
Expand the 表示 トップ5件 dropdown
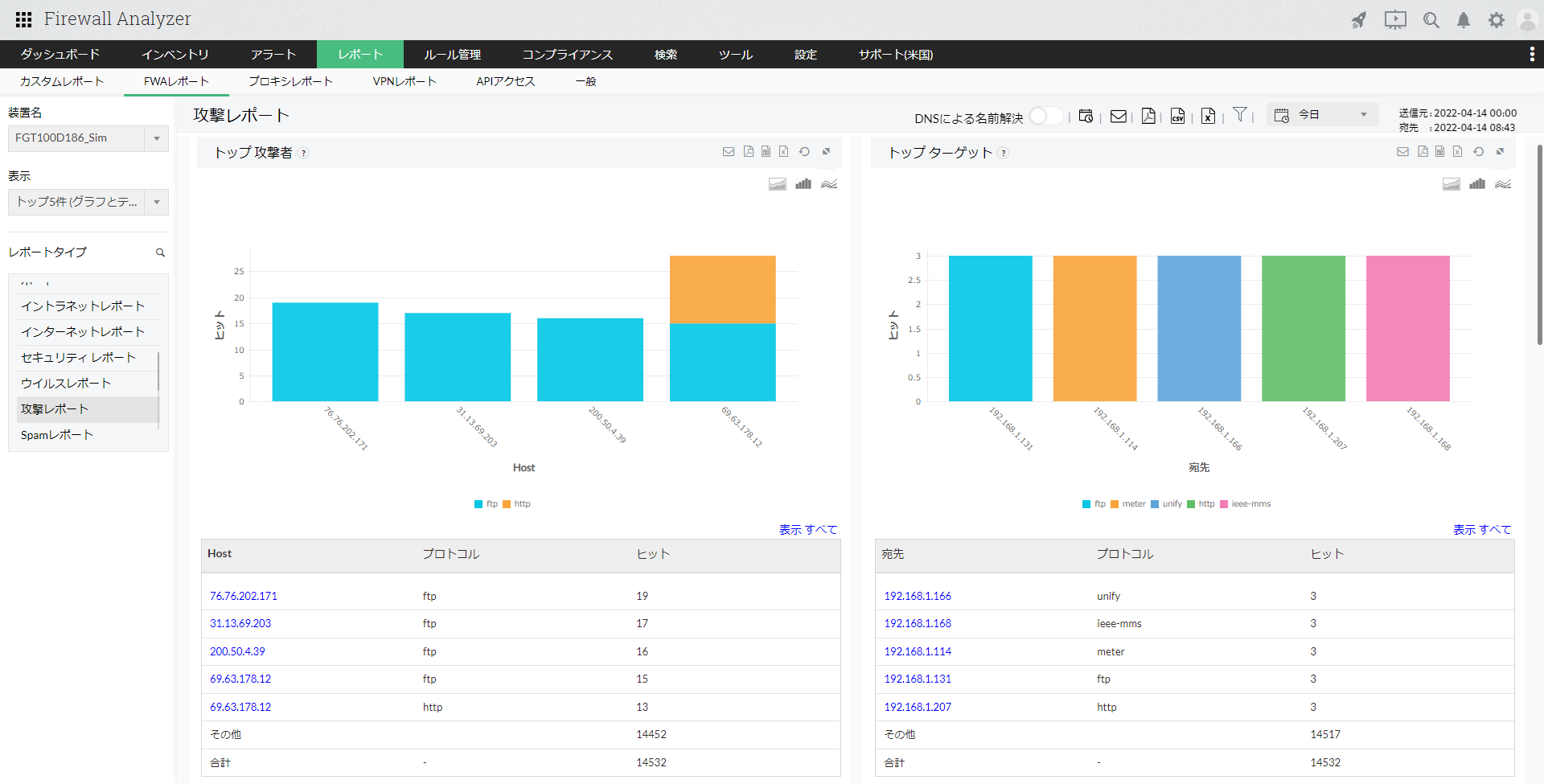pos(88,202)
